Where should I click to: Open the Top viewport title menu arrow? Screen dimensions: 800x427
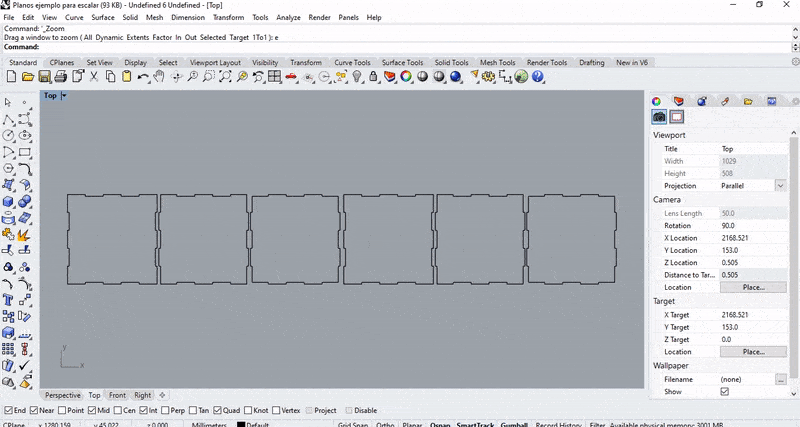(x=64, y=95)
